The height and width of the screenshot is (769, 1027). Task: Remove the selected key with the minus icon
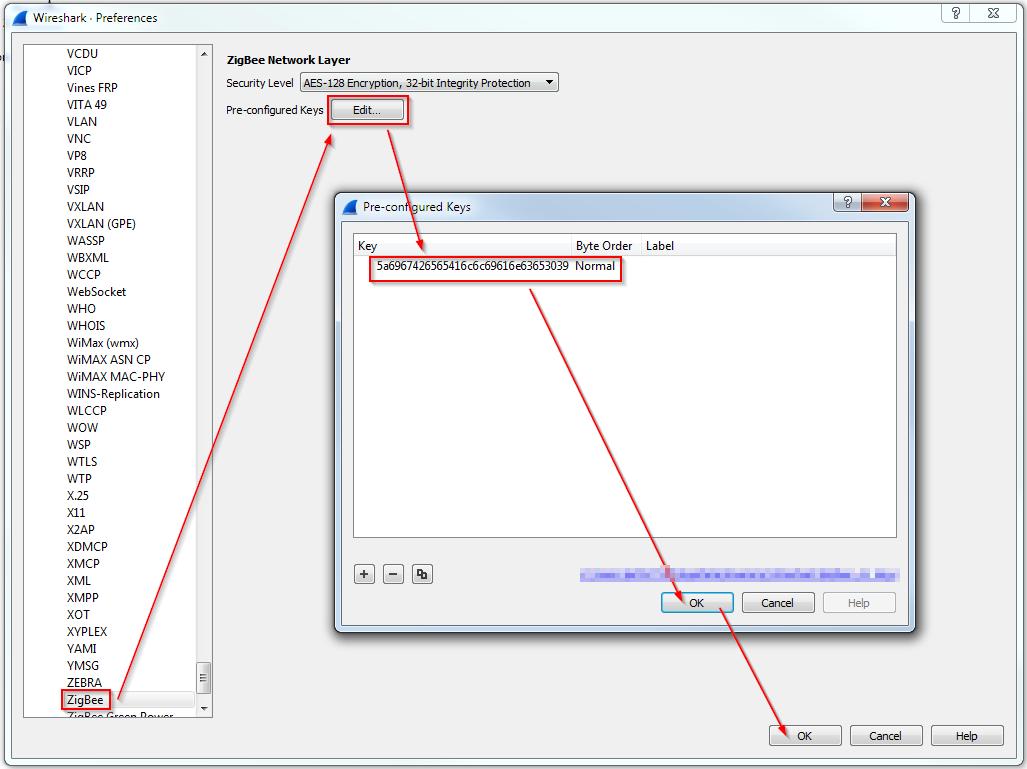pyautogui.click(x=393, y=574)
